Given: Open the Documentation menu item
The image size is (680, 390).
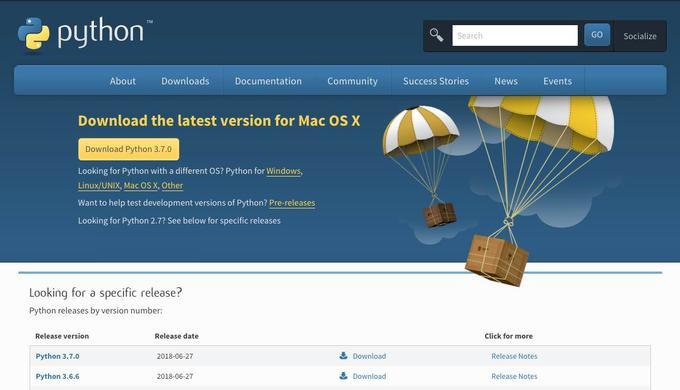Looking at the screenshot, I should (x=268, y=81).
